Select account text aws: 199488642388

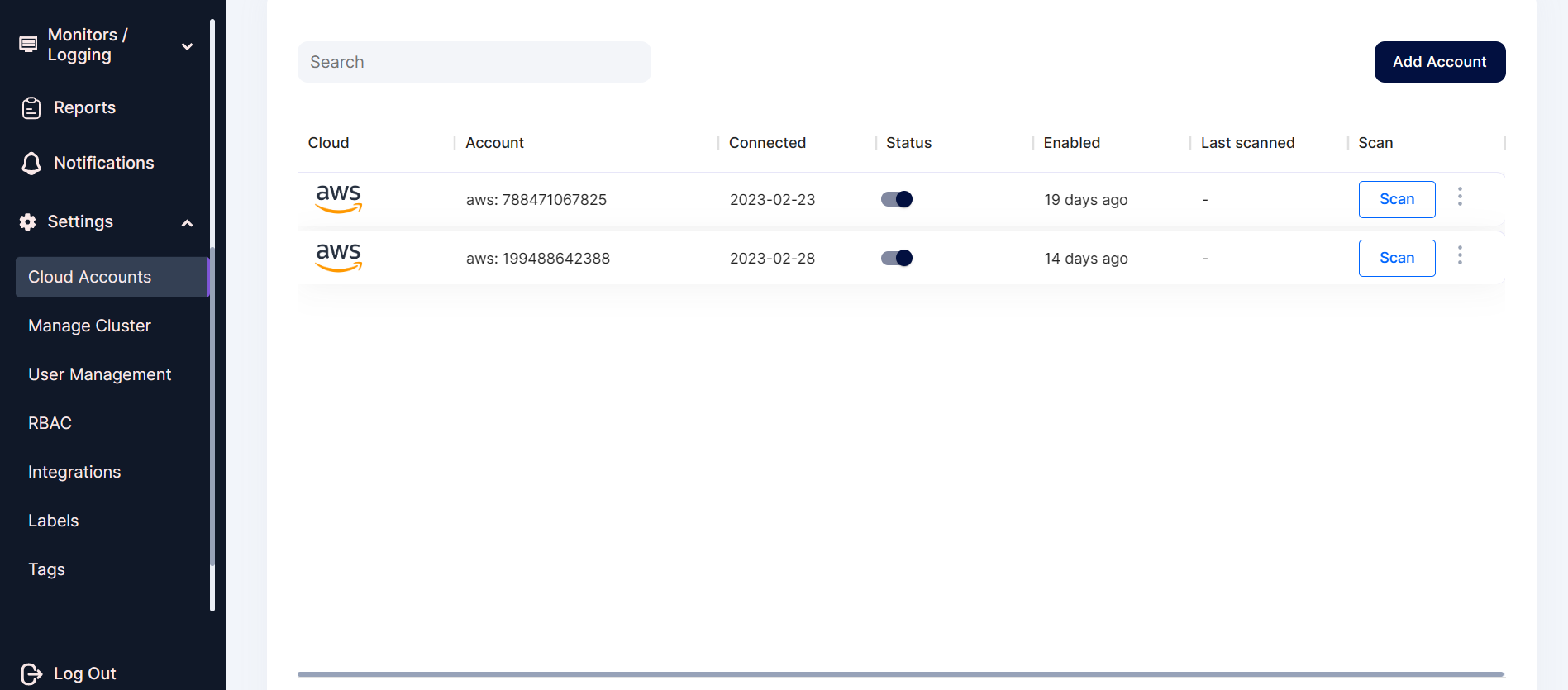coord(538,259)
